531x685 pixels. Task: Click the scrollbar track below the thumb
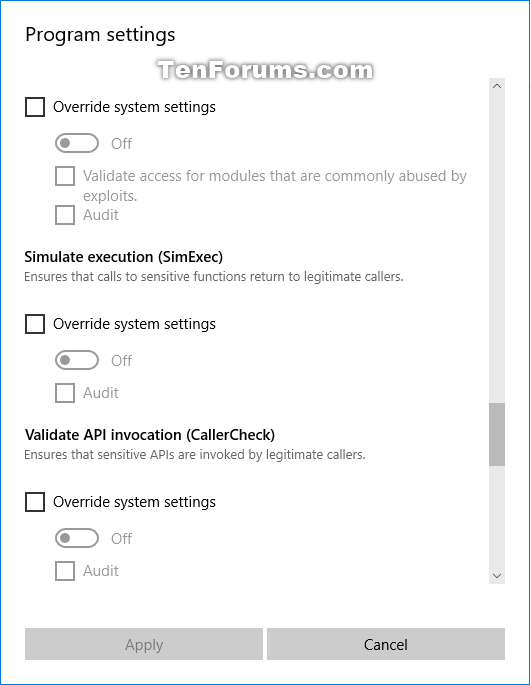[x=497, y=517]
